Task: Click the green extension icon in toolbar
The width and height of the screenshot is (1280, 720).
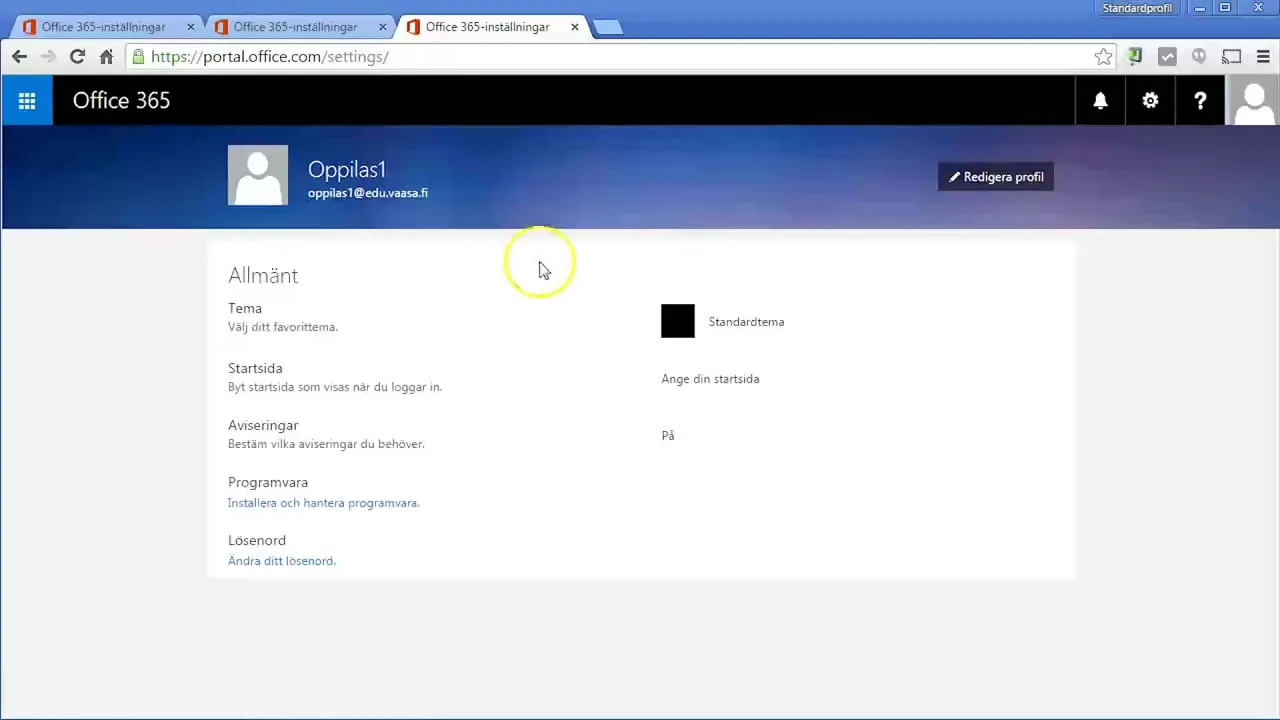Action: coord(1135,57)
